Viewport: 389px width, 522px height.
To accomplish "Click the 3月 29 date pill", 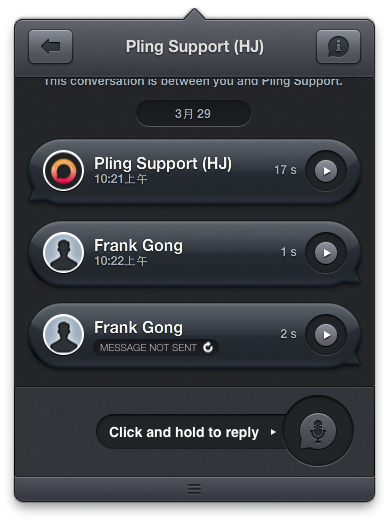I will click(193, 114).
